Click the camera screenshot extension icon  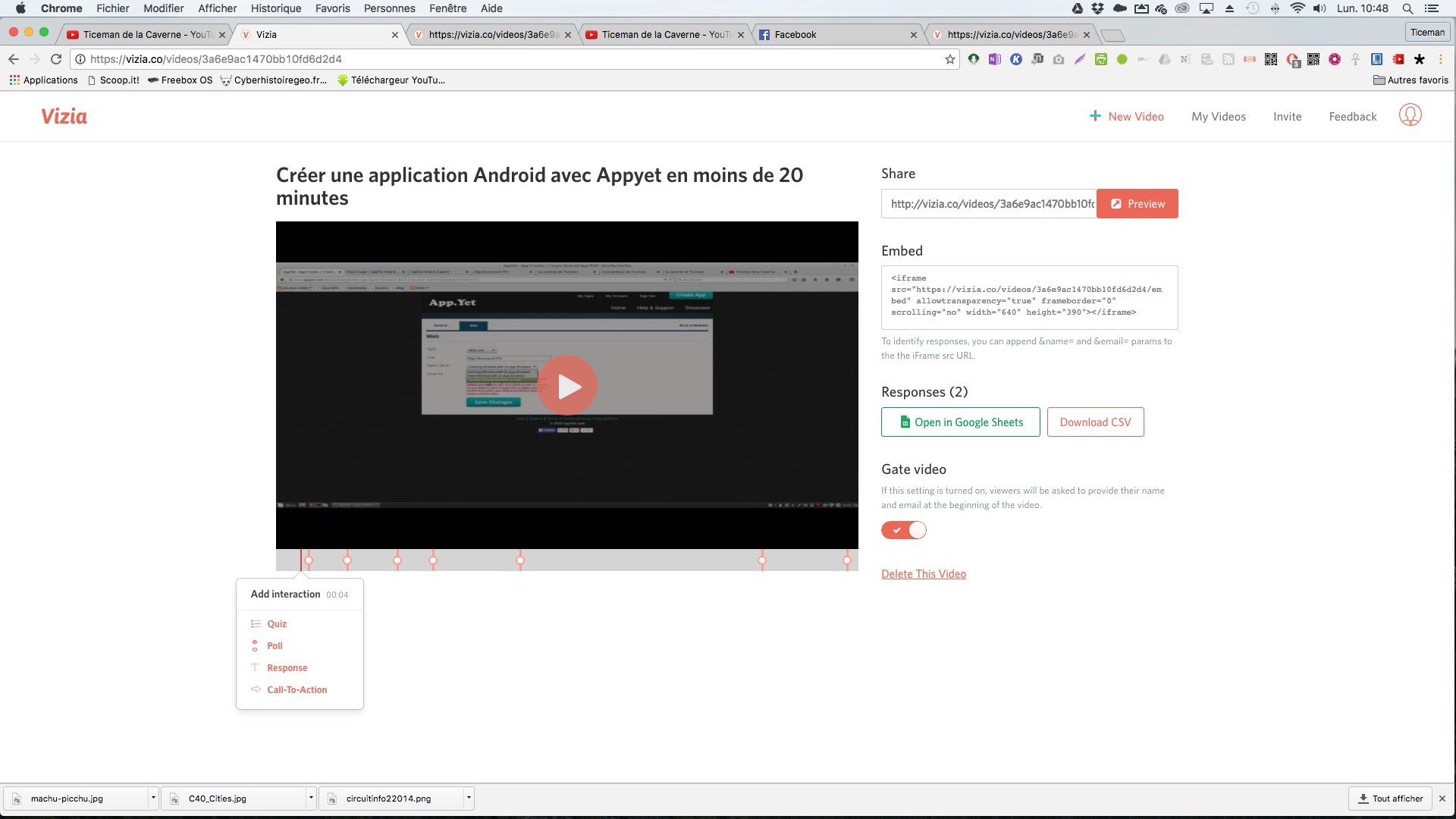1059,59
